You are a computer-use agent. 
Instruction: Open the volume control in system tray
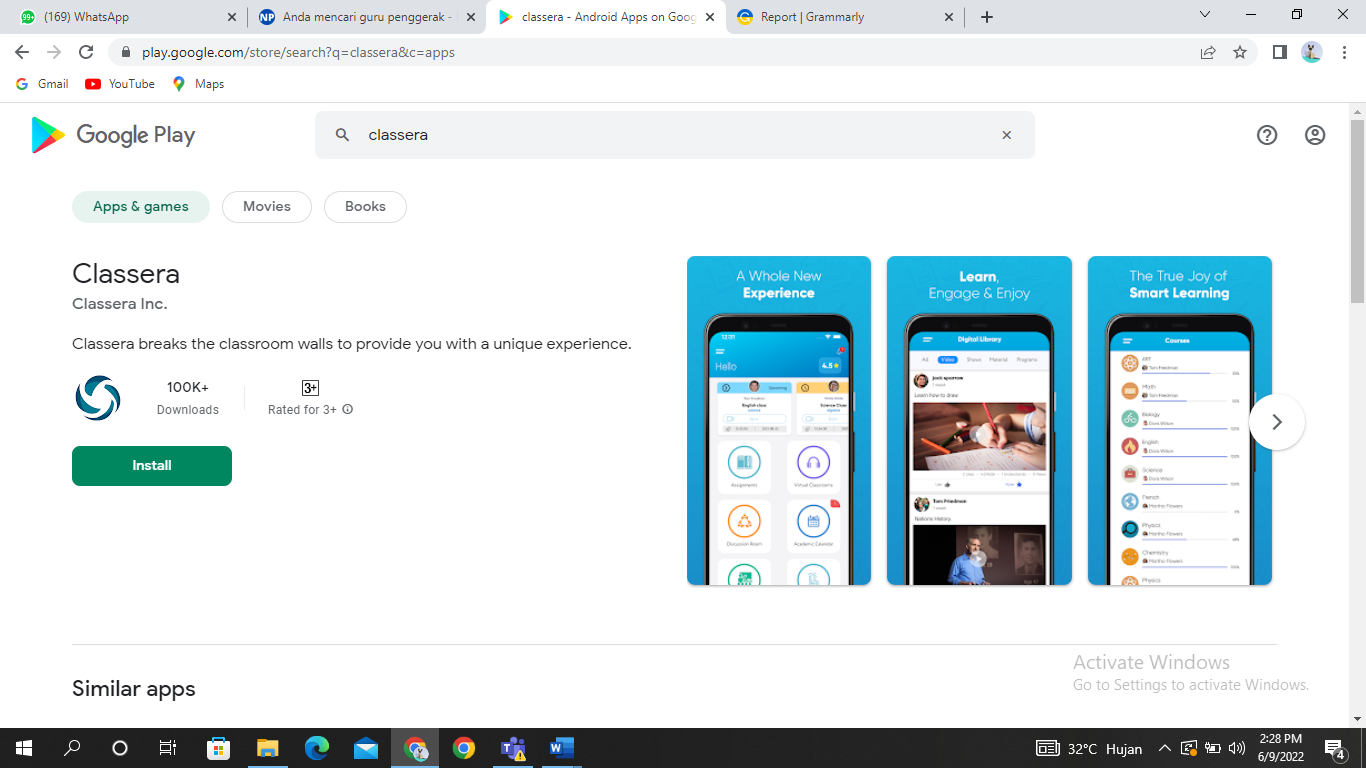tap(1237, 748)
